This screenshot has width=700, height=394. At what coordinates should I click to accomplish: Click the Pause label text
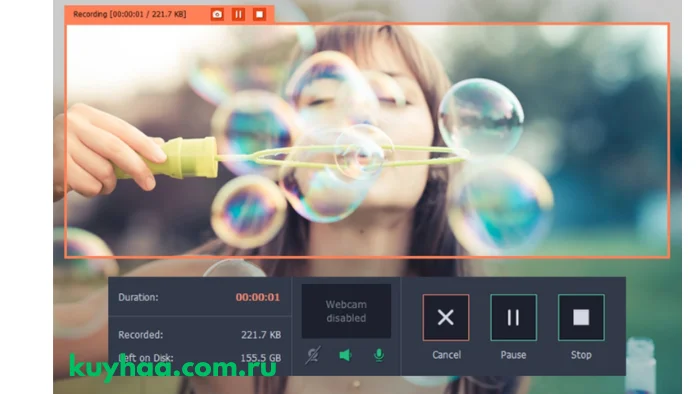point(513,355)
